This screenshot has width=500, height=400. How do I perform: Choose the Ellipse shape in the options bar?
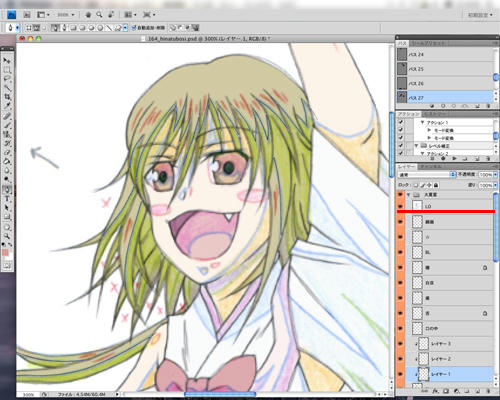(x=92, y=28)
